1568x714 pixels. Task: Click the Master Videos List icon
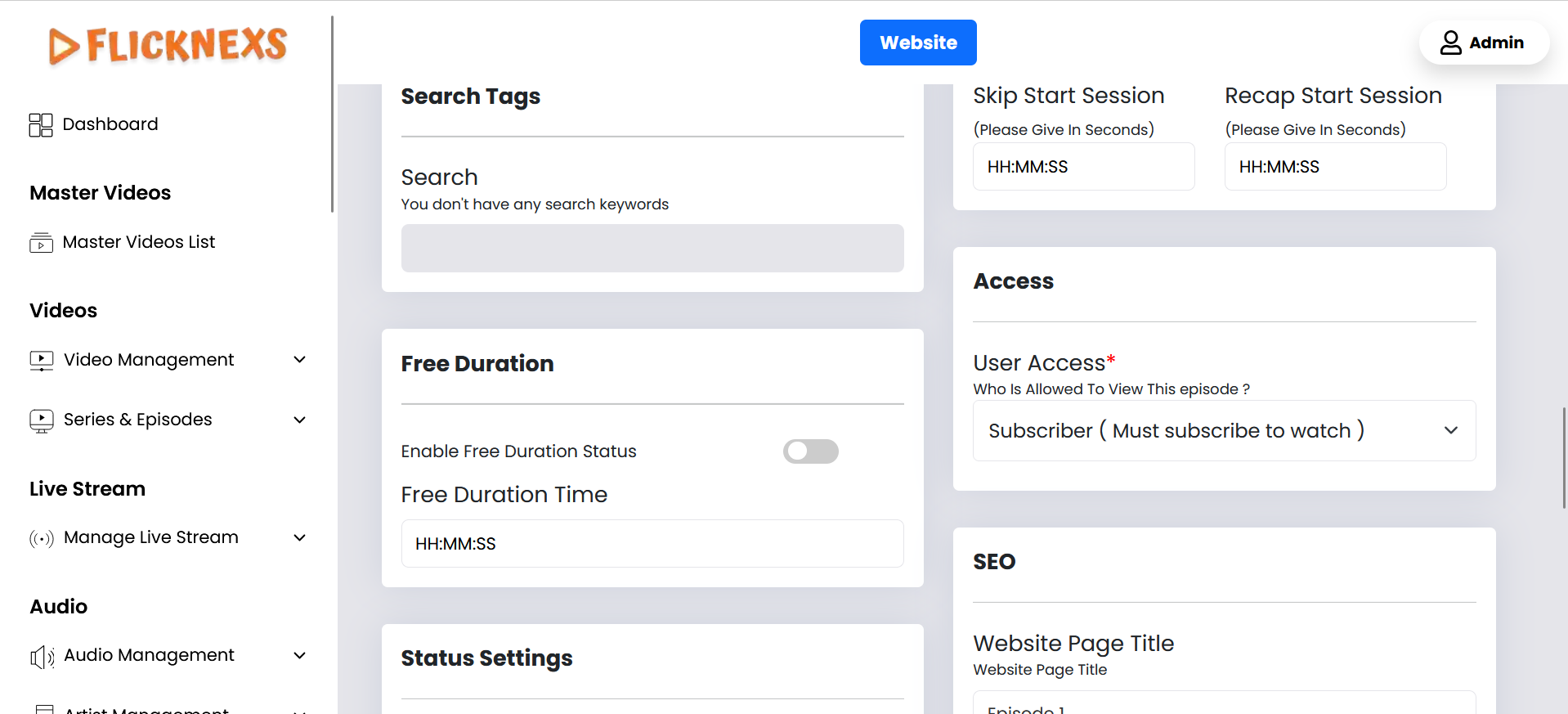coord(41,243)
